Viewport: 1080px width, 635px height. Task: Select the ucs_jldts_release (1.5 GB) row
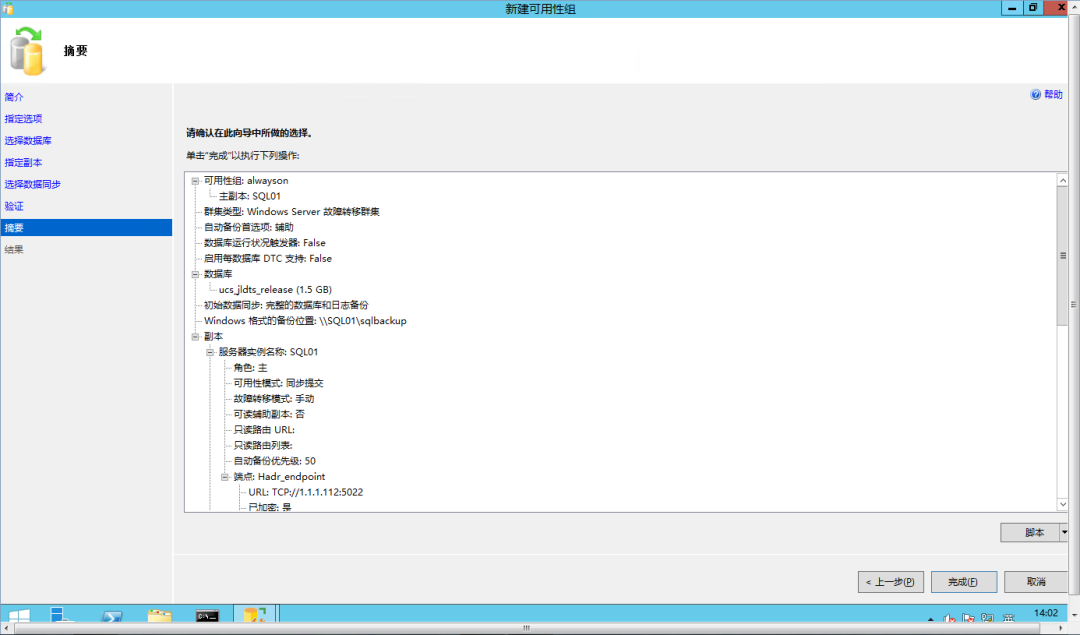point(275,290)
